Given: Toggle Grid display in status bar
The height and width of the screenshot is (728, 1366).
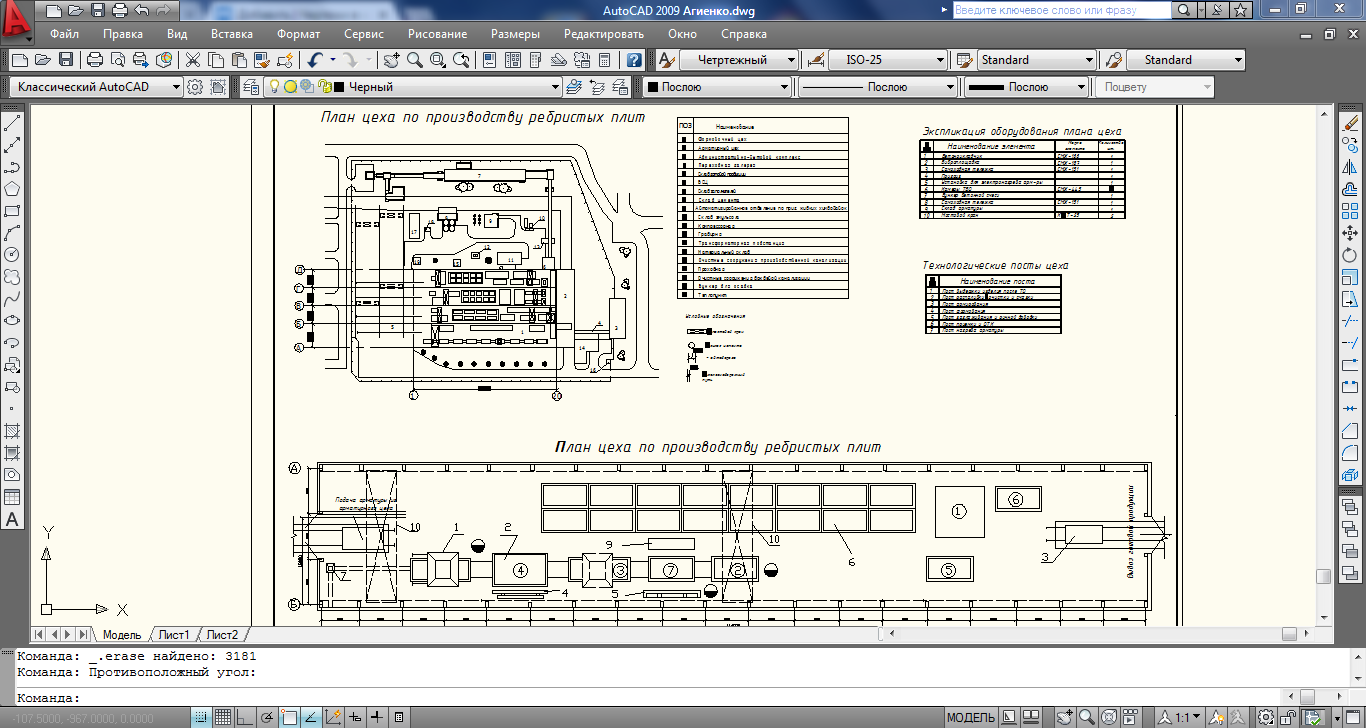Looking at the screenshot, I should point(223,717).
